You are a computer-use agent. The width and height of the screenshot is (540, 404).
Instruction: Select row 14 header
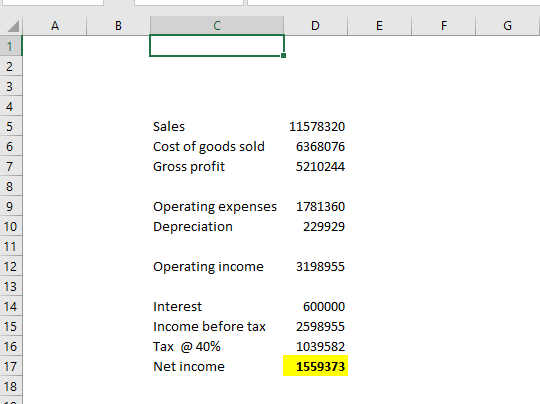[x=10, y=306]
